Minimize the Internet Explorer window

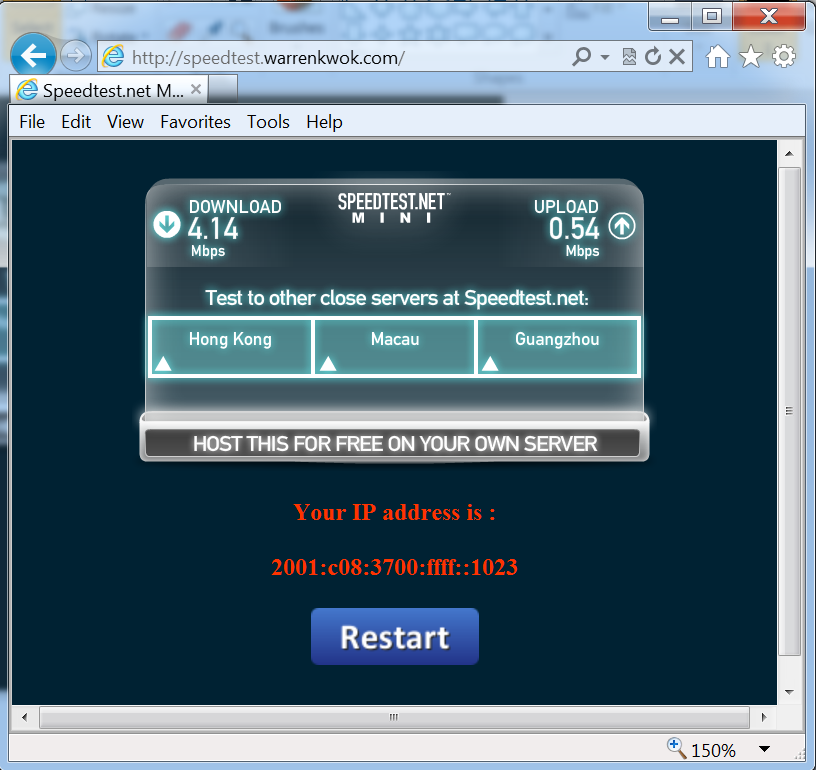pos(670,17)
